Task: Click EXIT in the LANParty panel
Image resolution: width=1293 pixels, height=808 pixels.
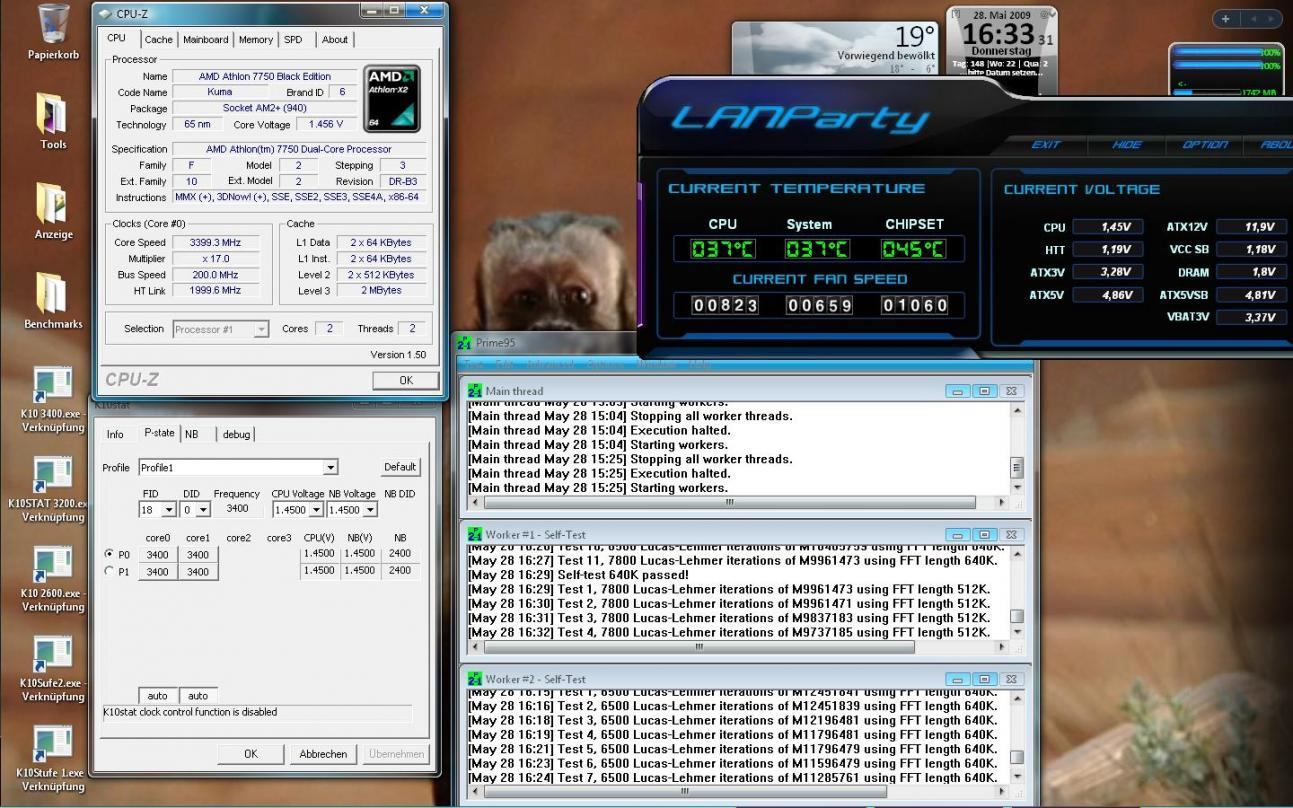Action: (x=1046, y=145)
